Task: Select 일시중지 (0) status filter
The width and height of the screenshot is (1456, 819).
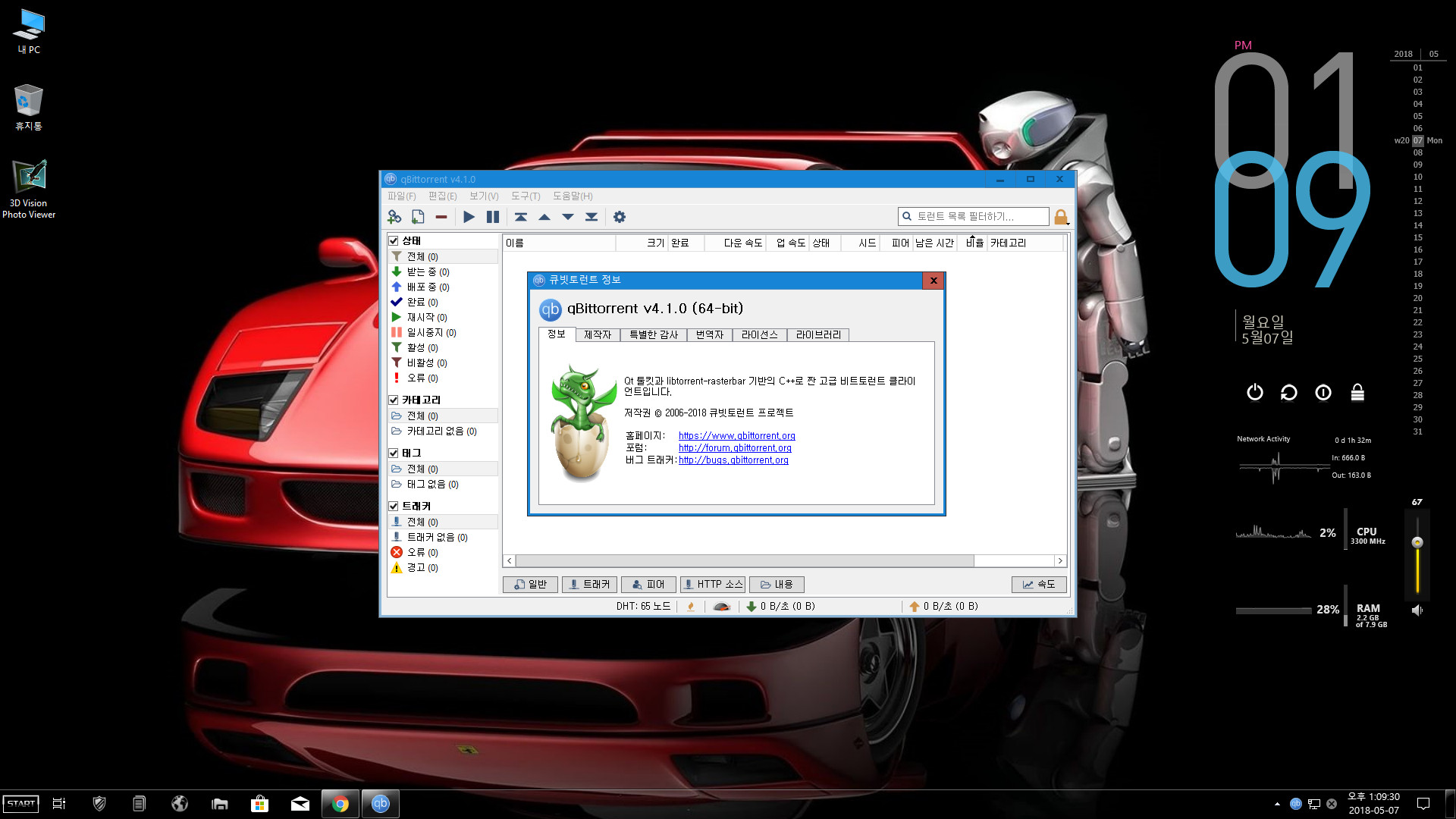Action: coord(443,333)
